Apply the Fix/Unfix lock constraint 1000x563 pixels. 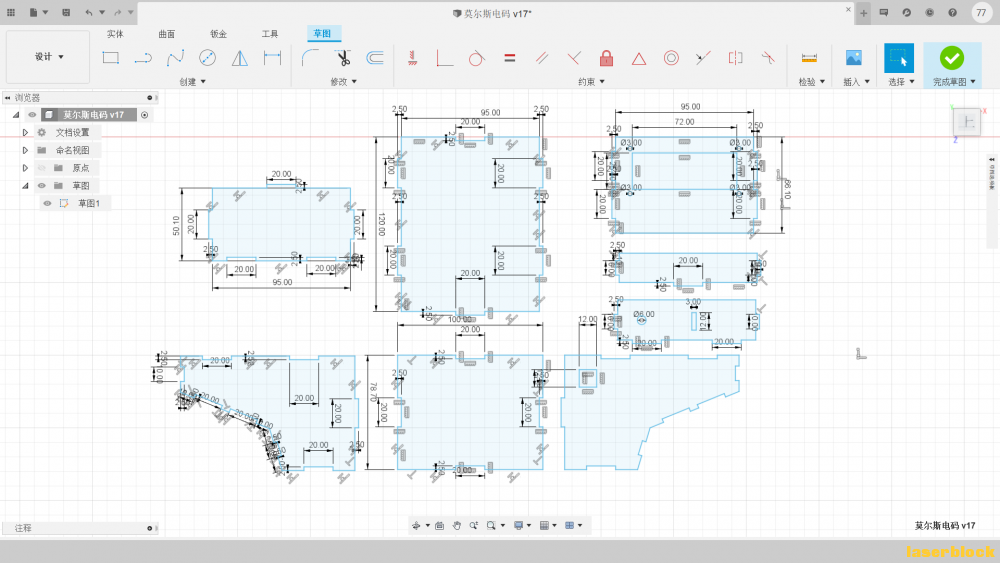pos(607,58)
